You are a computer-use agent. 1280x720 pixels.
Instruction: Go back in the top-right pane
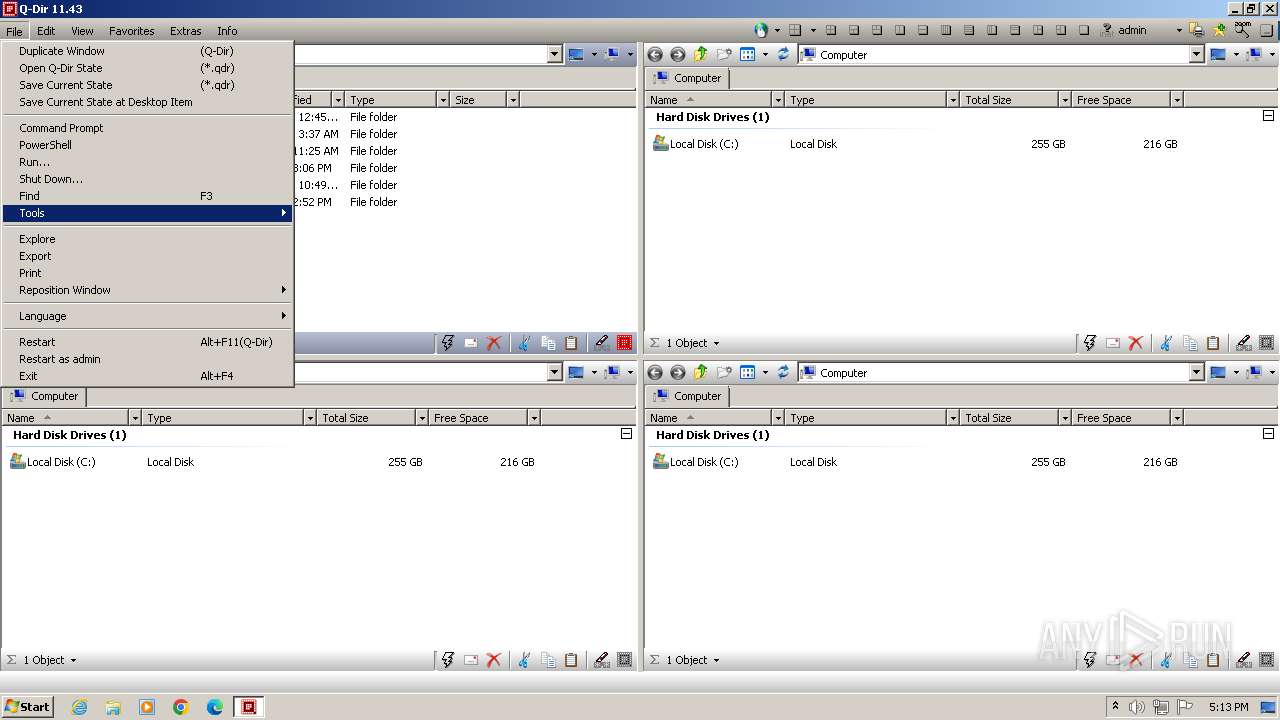coord(655,55)
